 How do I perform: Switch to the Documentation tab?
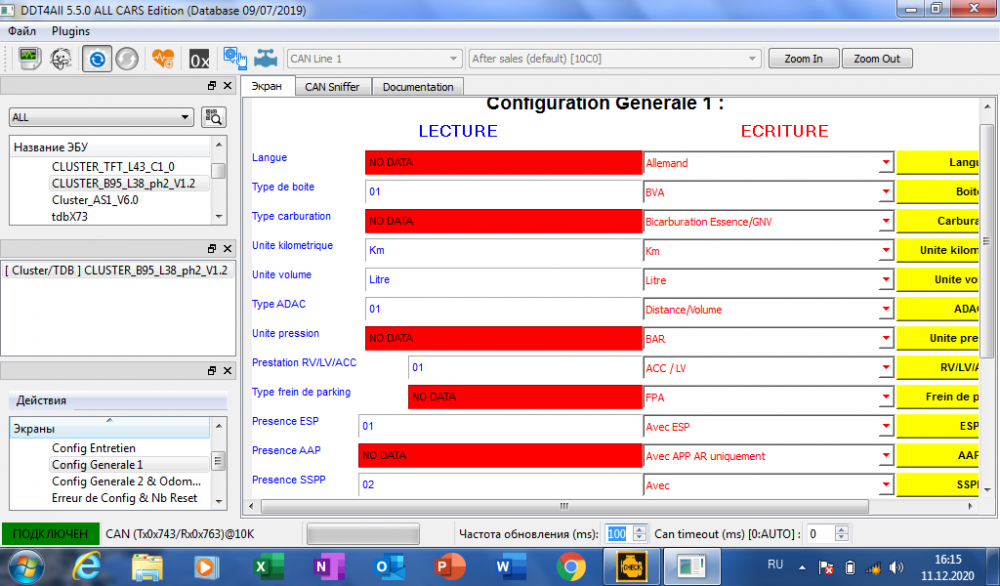(x=418, y=87)
